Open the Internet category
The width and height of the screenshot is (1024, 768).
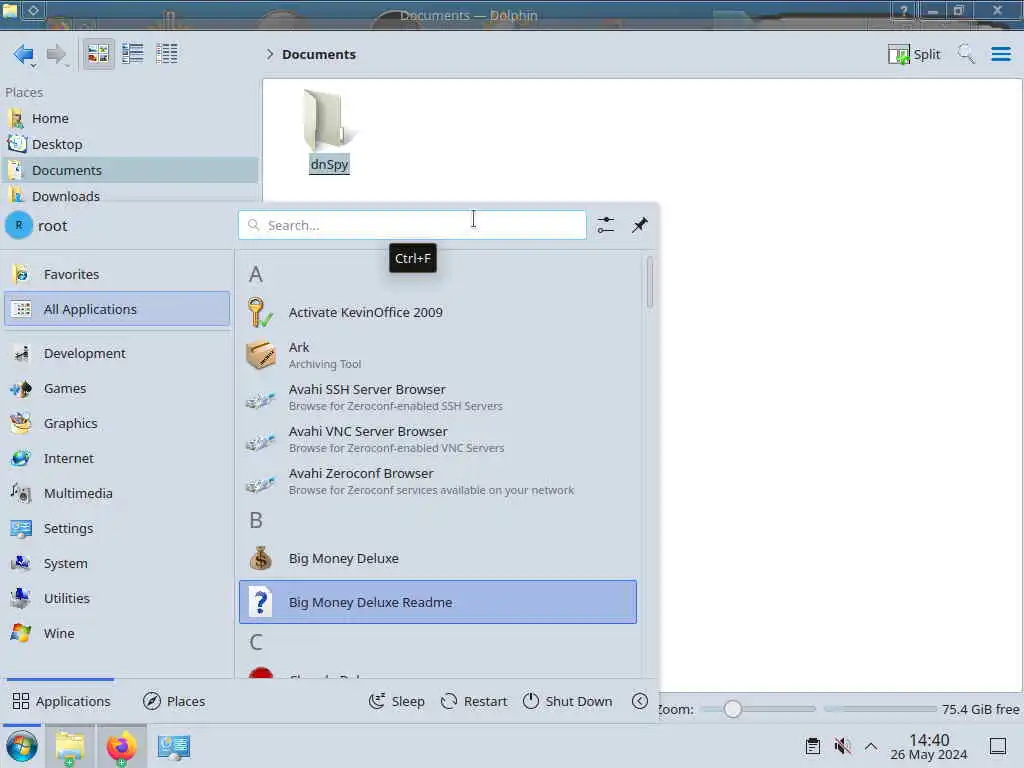(117, 458)
